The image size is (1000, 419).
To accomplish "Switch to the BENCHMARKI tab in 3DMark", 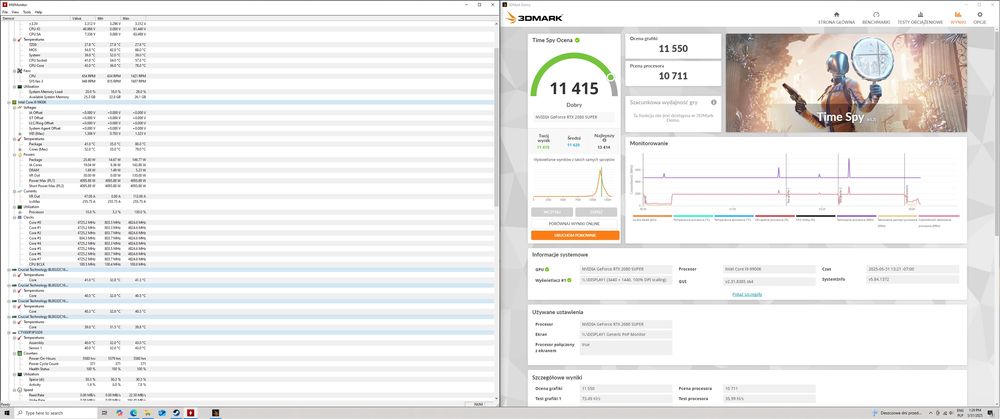I will tap(876, 17).
